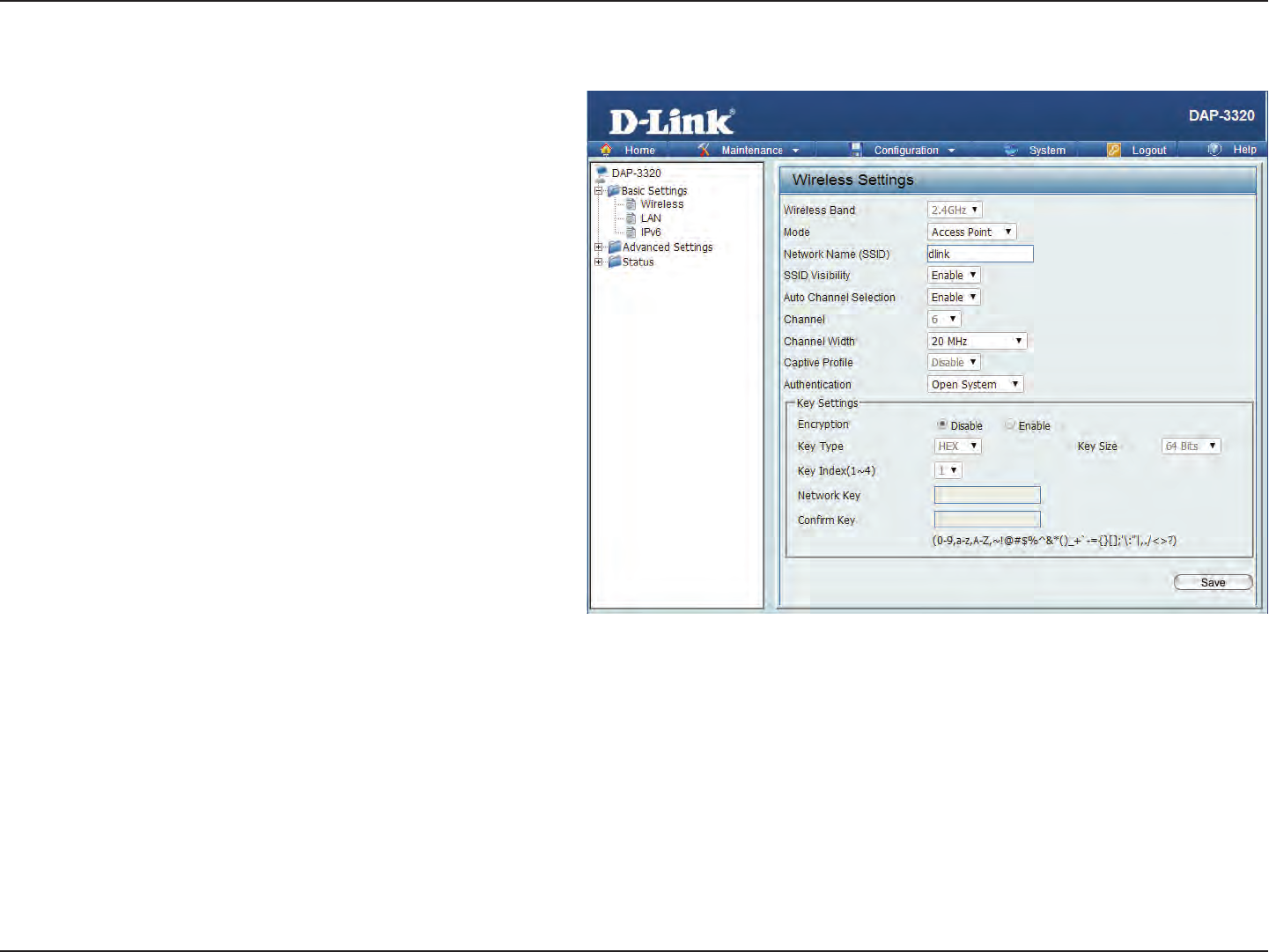Click the Help question icon
The width and height of the screenshot is (1269, 952).
click(x=1214, y=149)
